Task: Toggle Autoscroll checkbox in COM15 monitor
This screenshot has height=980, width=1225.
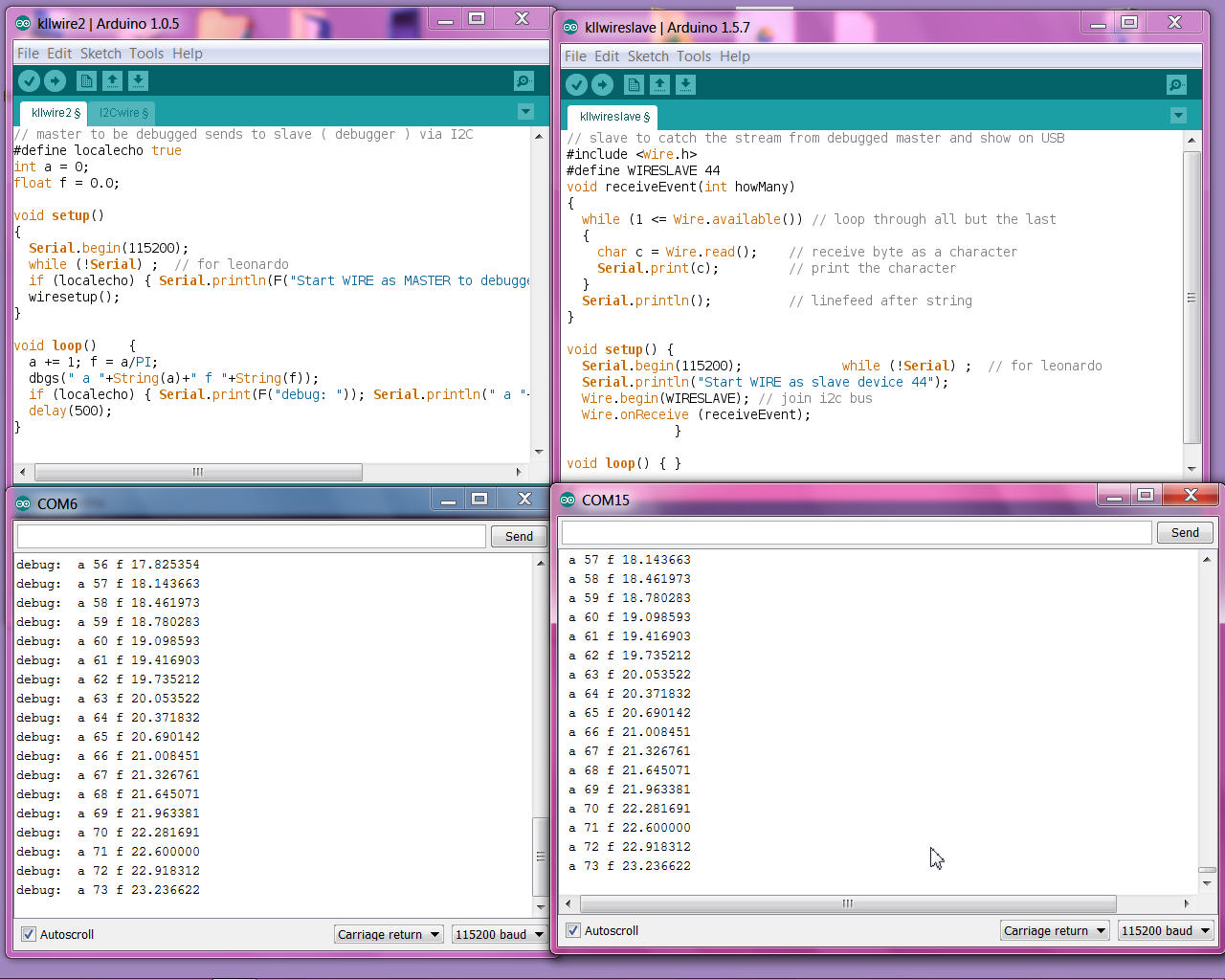Action: coord(573,930)
